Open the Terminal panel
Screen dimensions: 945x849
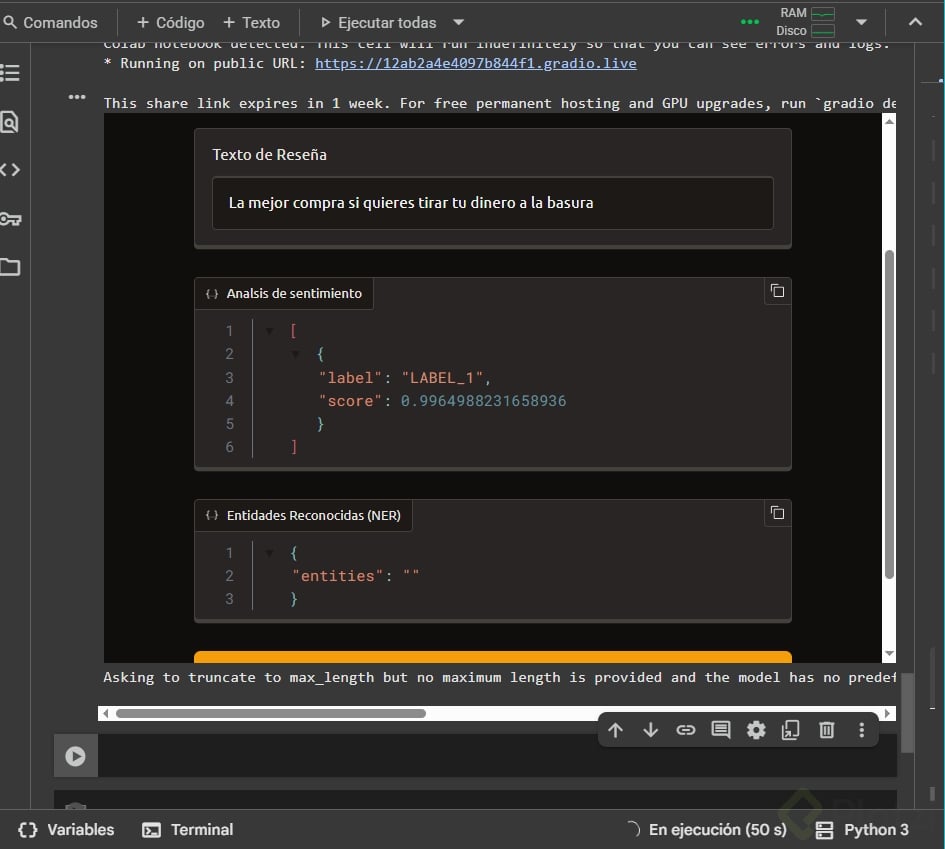[x=188, y=830]
